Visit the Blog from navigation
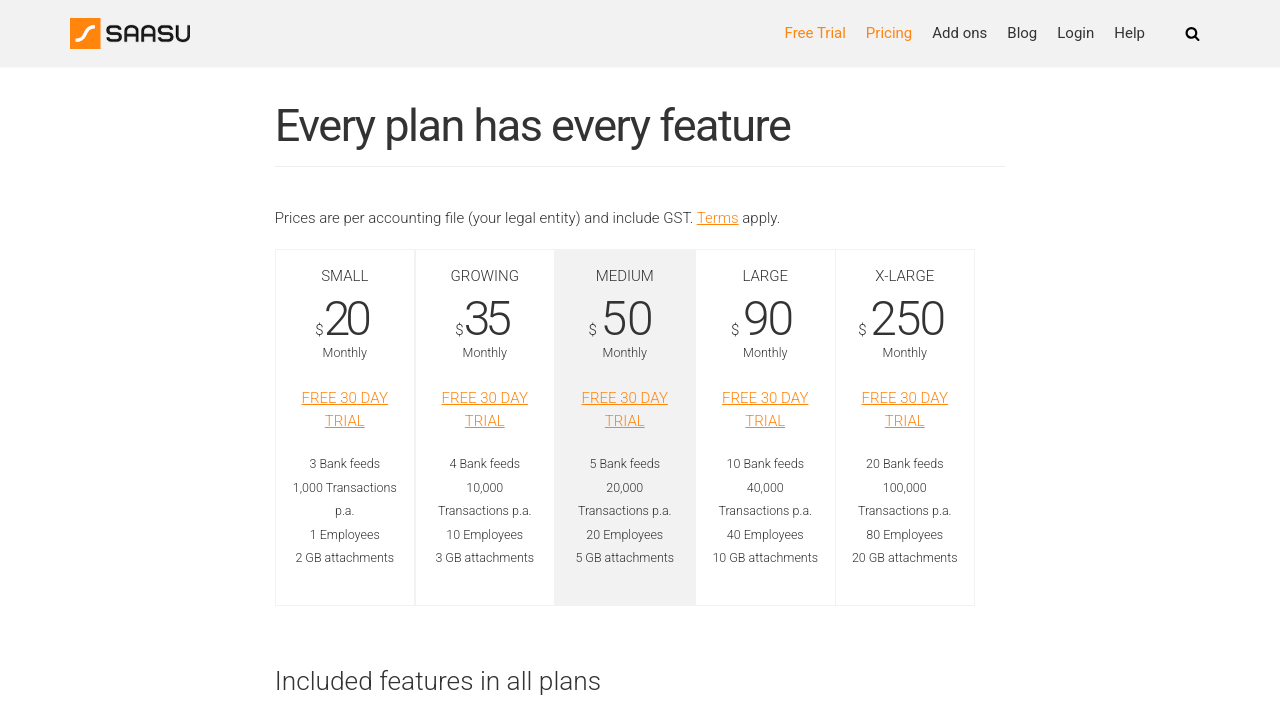 pyautogui.click(x=1022, y=33)
